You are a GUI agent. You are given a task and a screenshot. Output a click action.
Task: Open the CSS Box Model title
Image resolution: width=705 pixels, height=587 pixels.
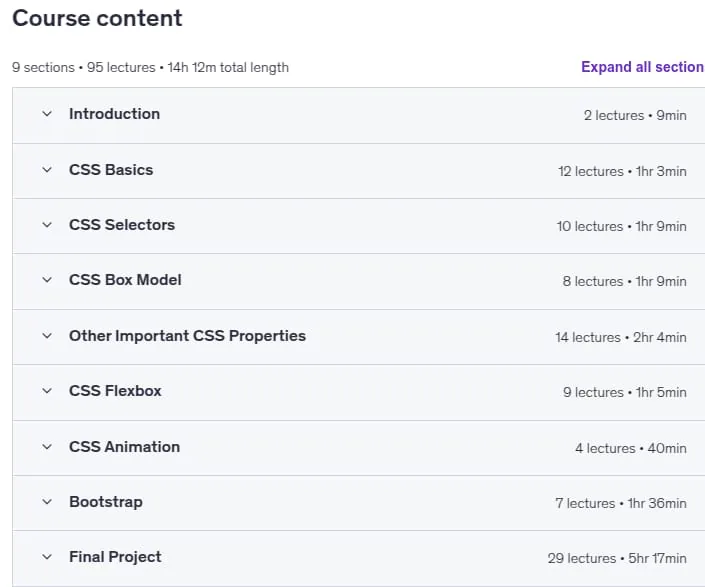(125, 280)
